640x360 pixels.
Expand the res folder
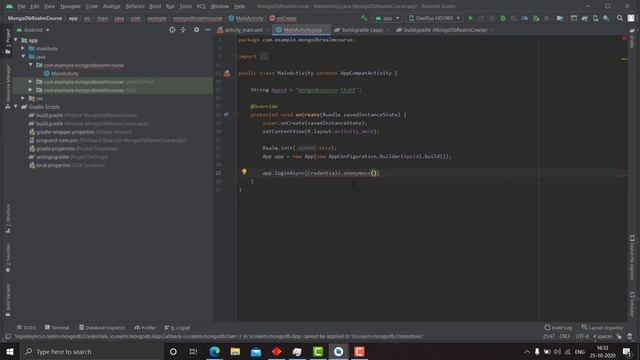point(23,98)
